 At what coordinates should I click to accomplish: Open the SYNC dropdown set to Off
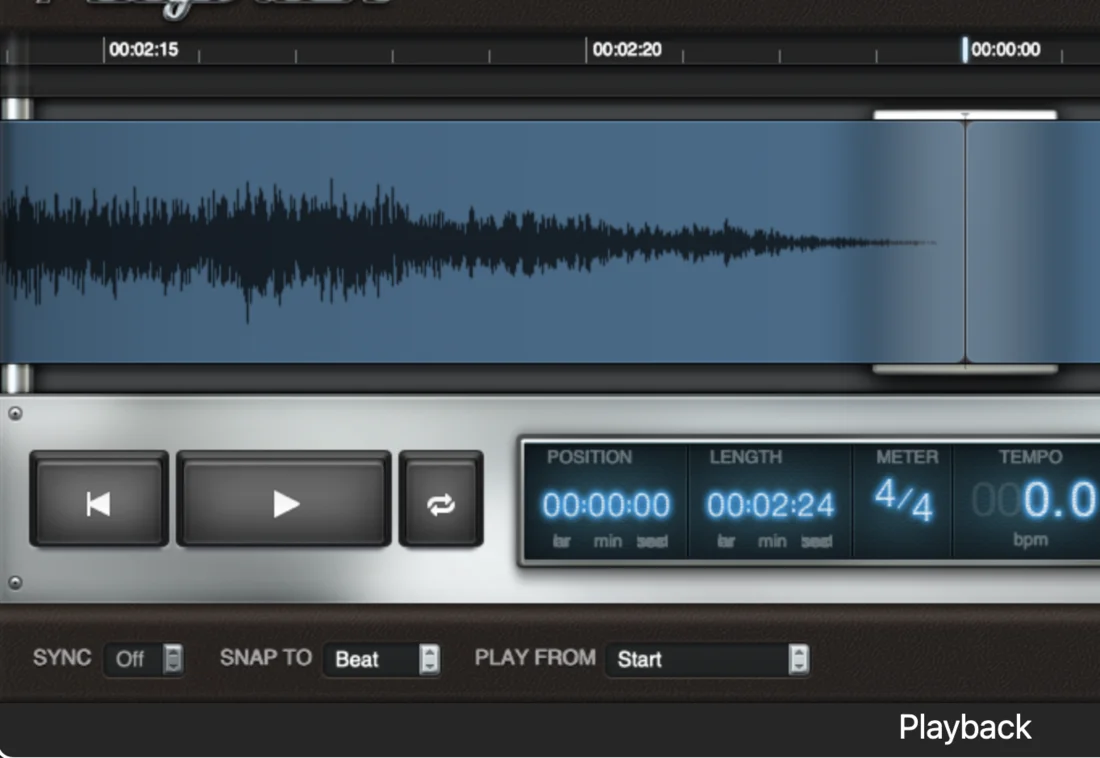coord(144,659)
